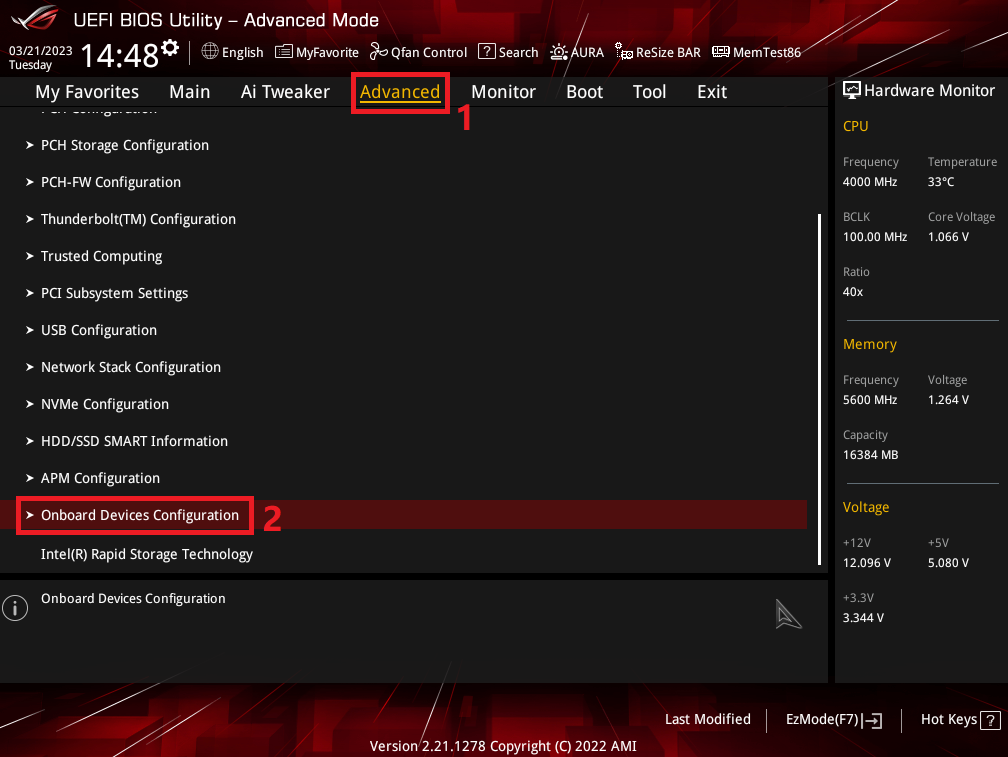Screen dimensions: 1008x757
Task: Expand PCI Subsystem Settings arrow
Action: tap(30, 293)
